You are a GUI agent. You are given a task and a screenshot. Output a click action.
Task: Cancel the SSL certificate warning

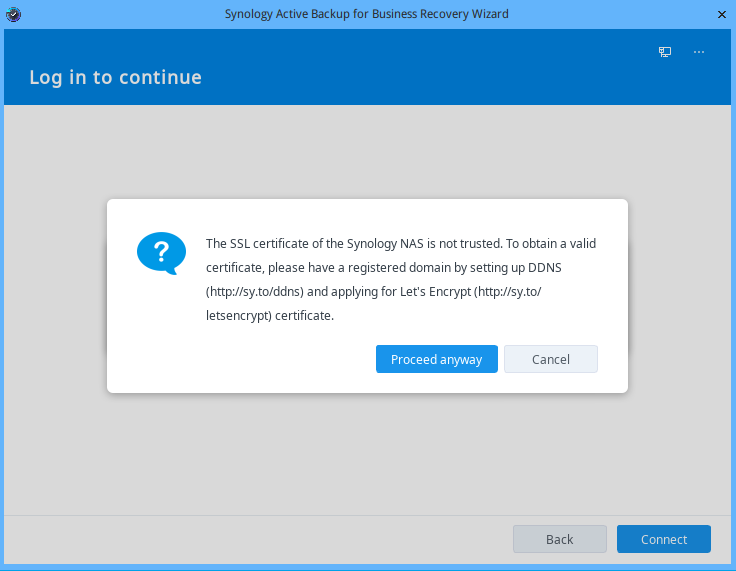(550, 359)
